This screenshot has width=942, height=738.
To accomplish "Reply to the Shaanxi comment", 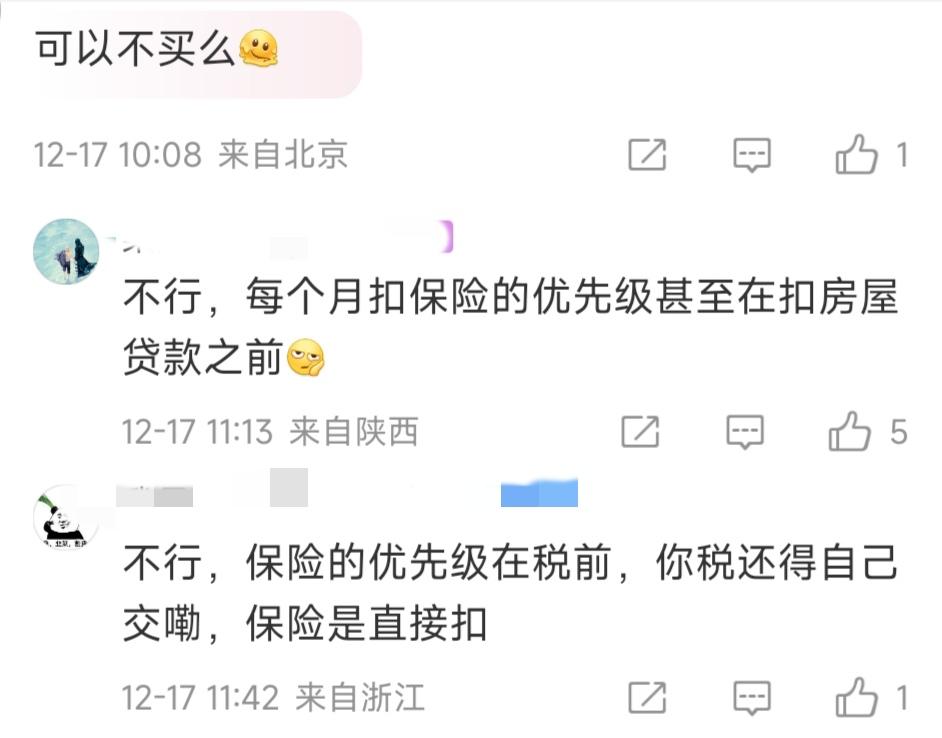I will [x=745, y=432].
